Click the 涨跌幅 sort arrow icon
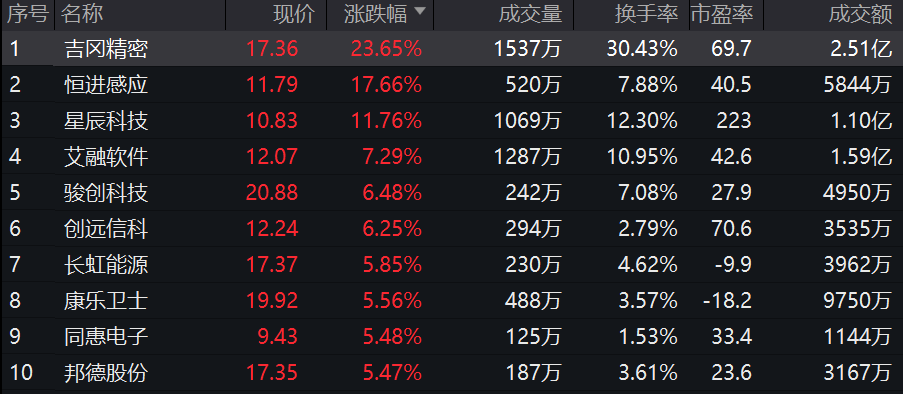Viewport: 903px width, 394px height. pyautogui.click(x=420, y=12)
